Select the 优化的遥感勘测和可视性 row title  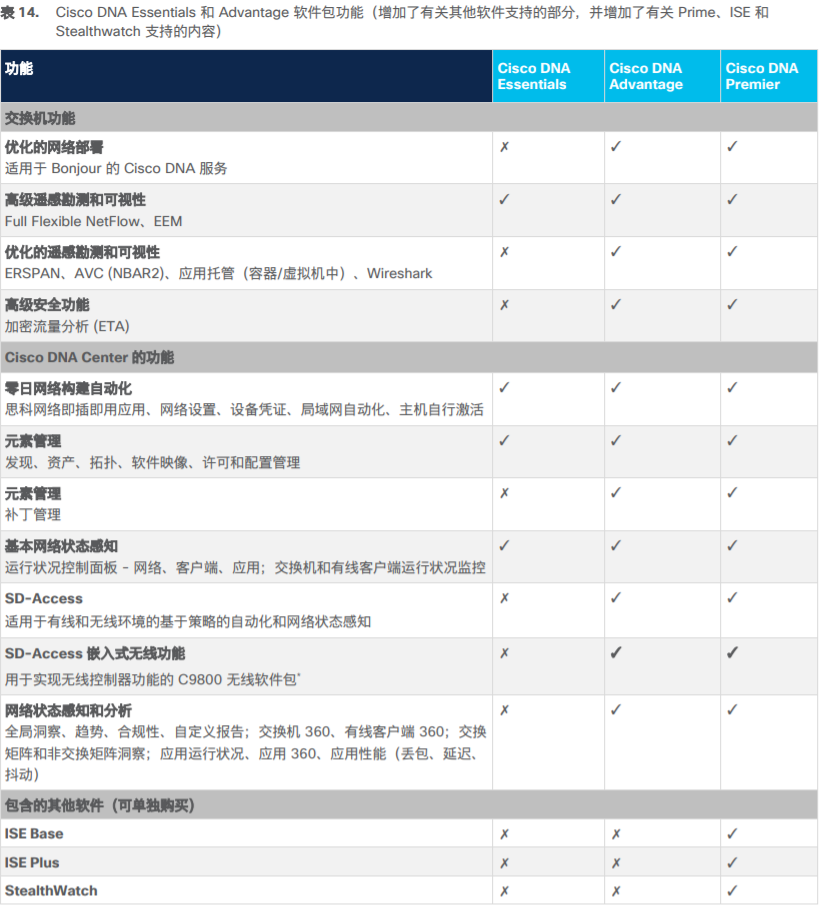(82, 253)
